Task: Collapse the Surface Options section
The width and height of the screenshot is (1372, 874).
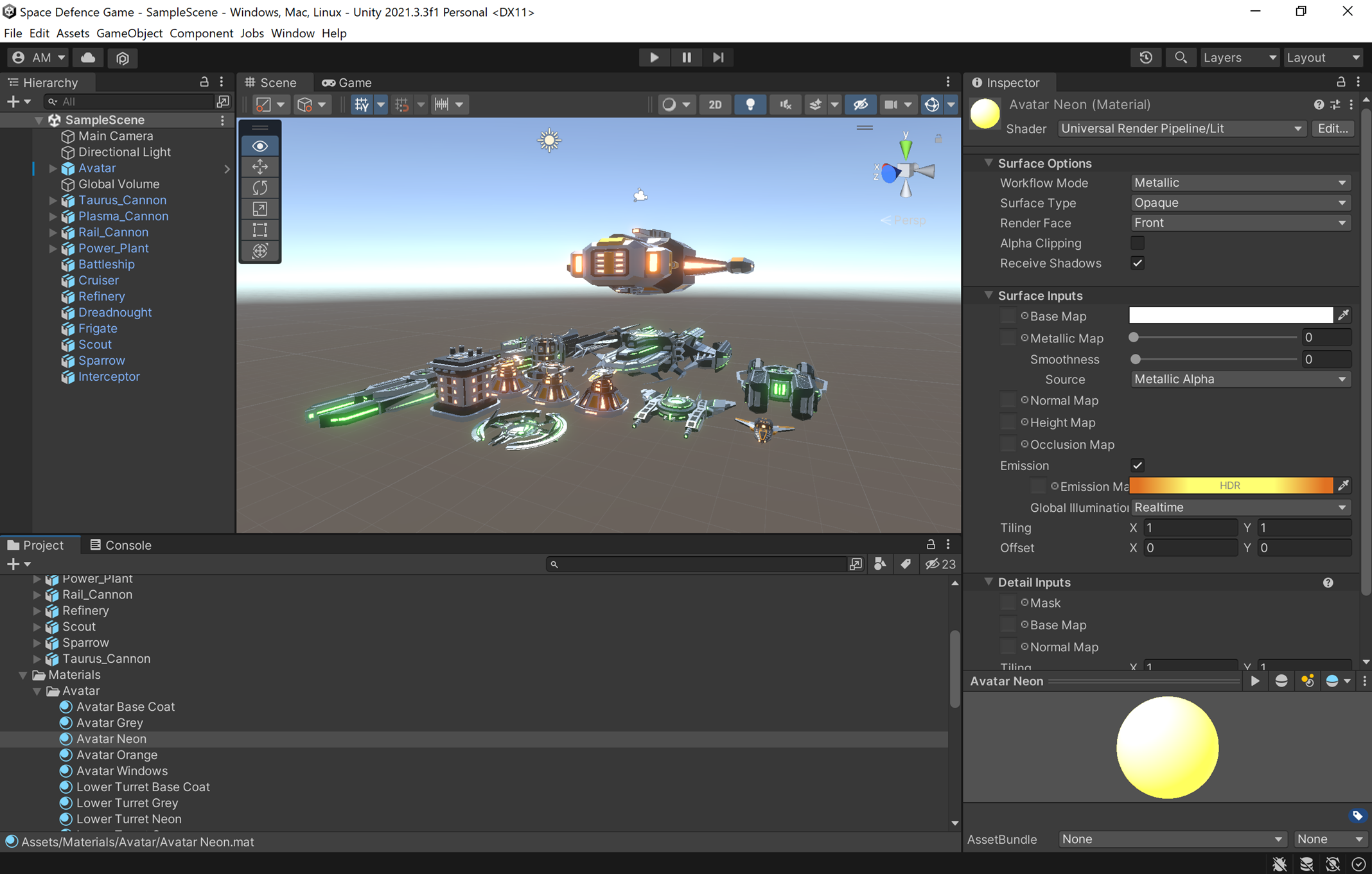Action: (989, 163)
